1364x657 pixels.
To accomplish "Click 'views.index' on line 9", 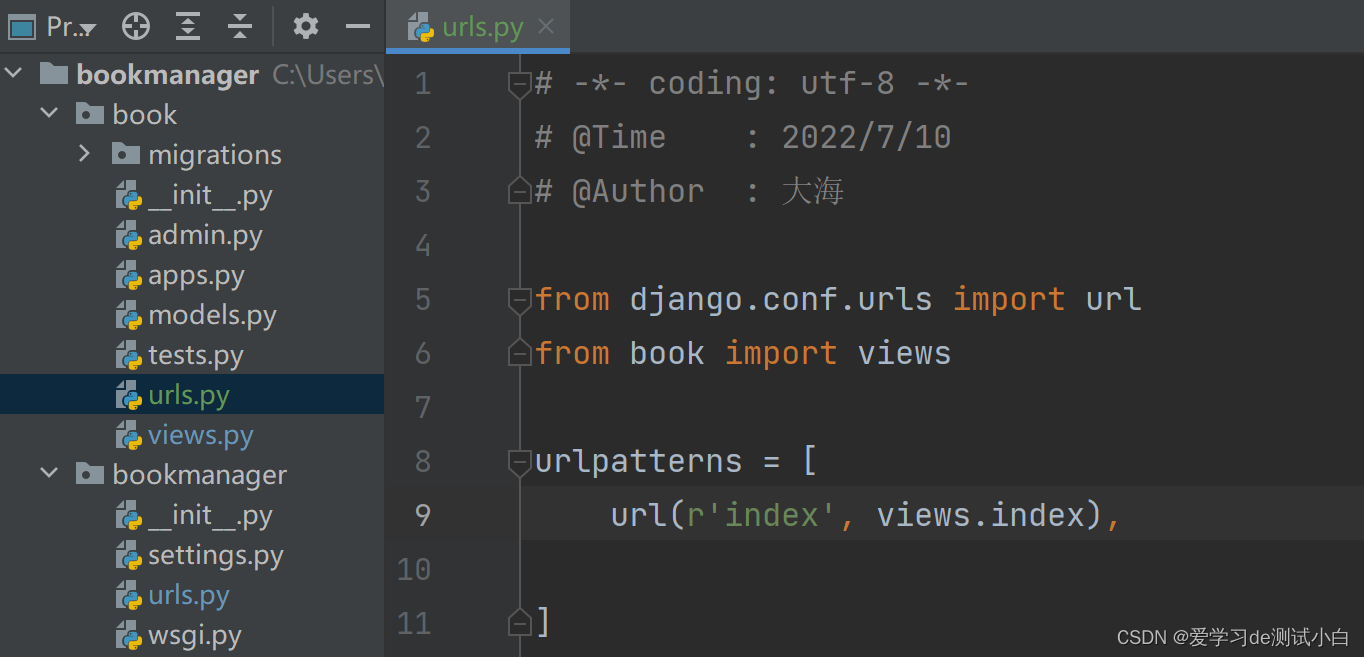I will [x=981, y=515].
